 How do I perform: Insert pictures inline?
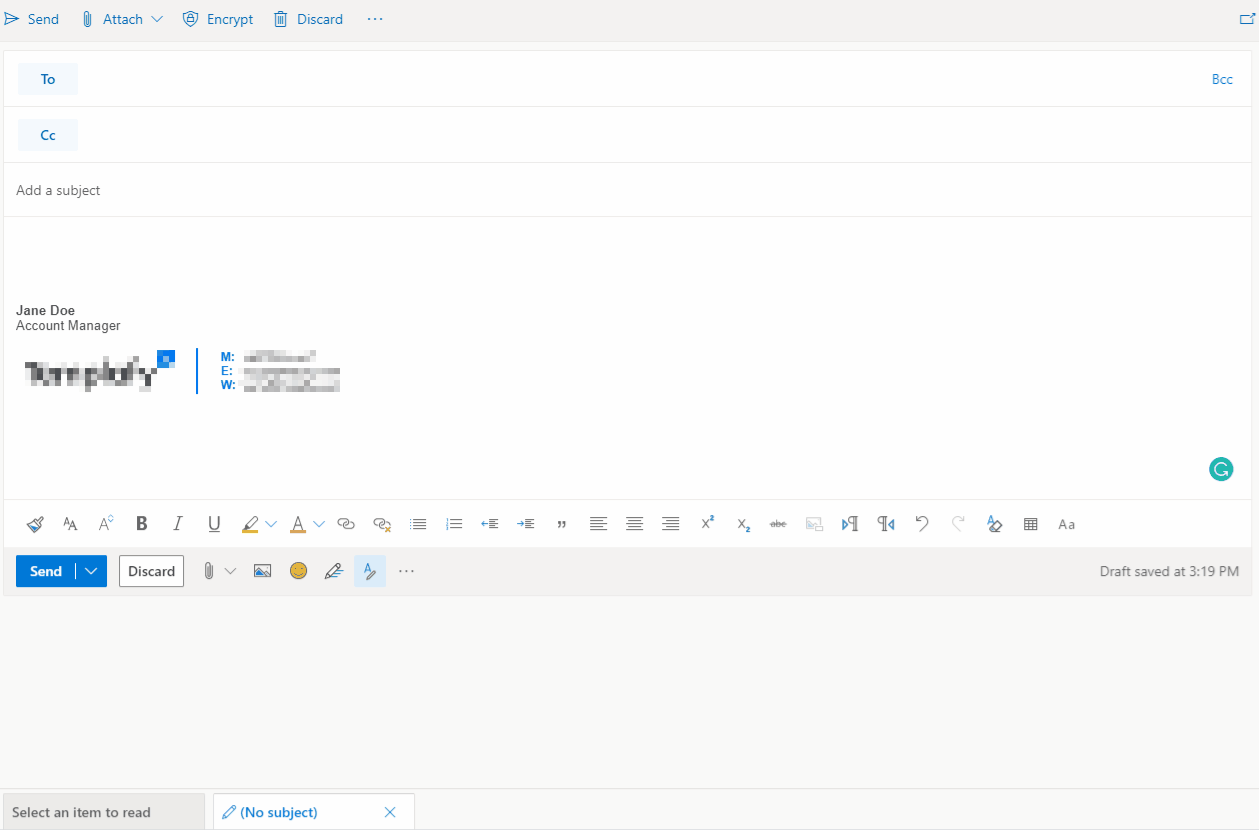click(262, 571)
